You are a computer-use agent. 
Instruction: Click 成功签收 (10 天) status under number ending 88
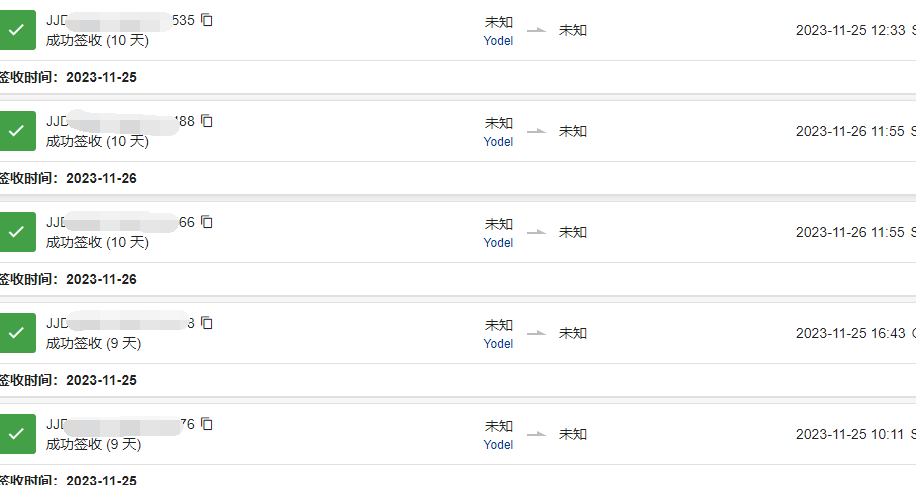tap(98, 141)
